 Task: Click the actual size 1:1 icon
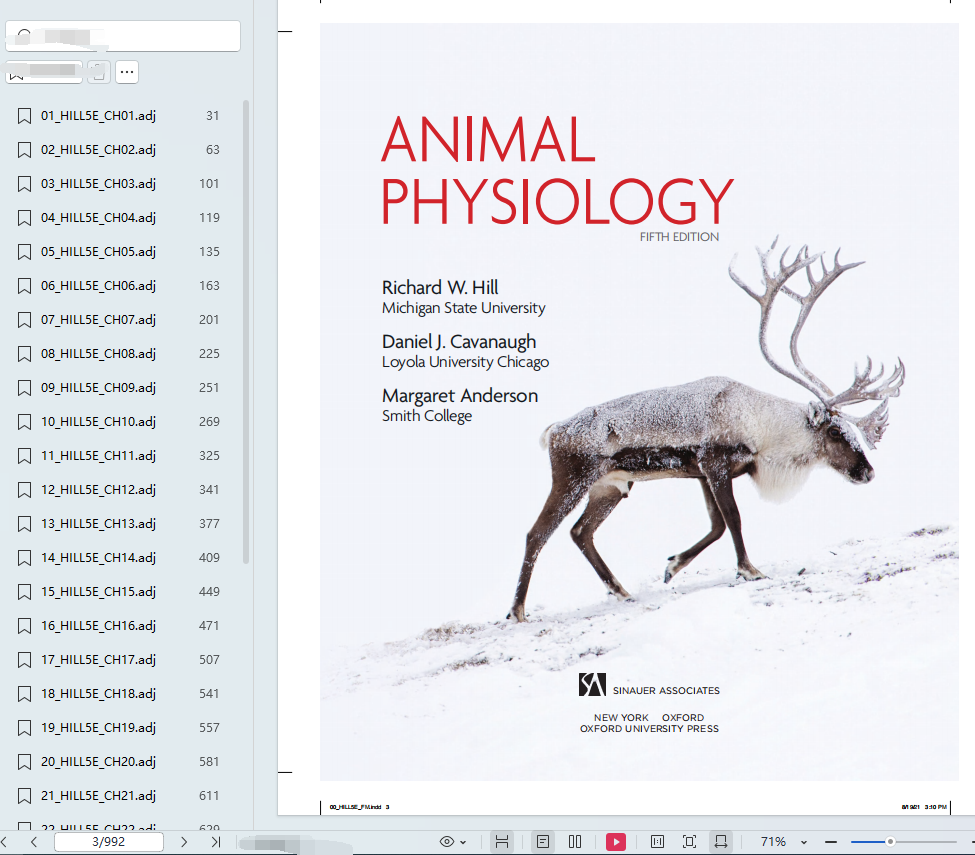657,842
